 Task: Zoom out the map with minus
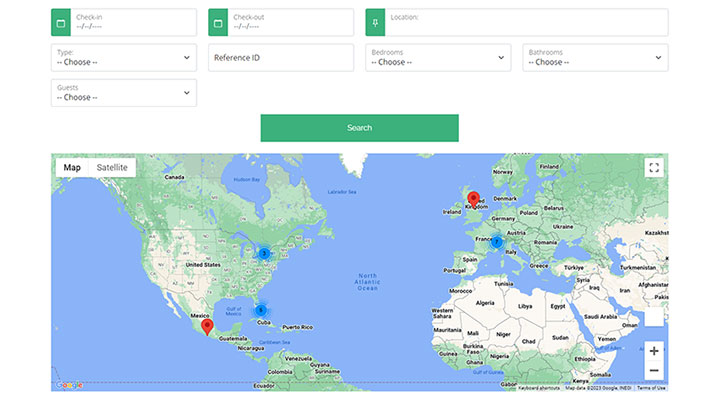pos(654,370)
